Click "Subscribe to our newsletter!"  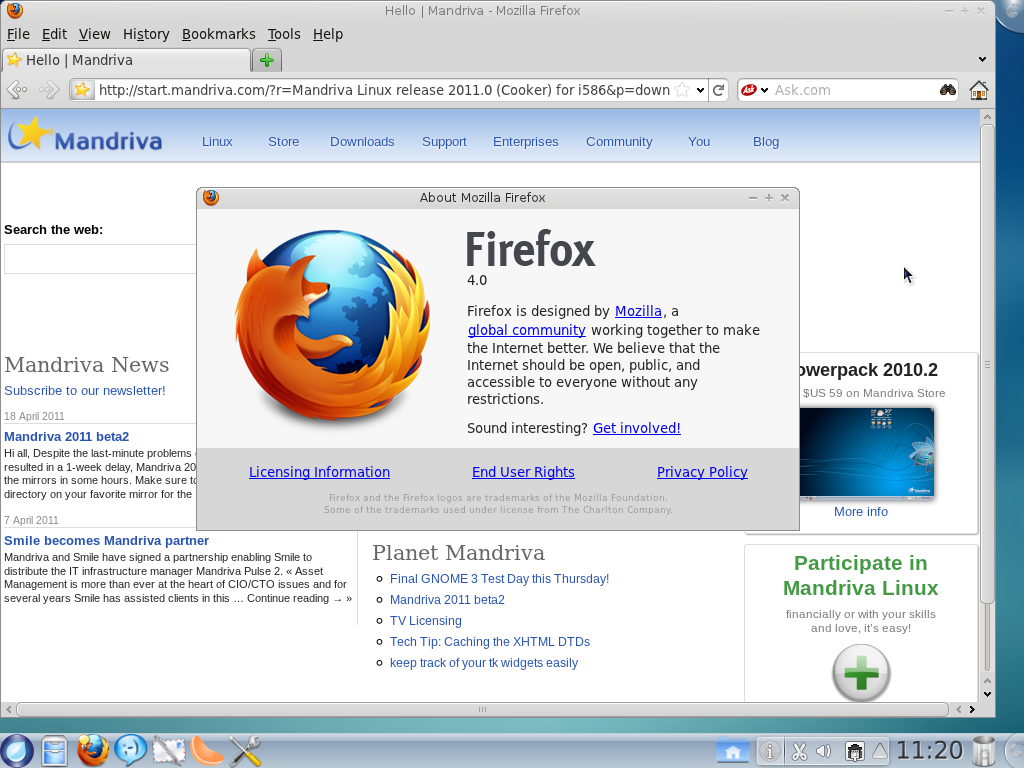pos(85,390)
